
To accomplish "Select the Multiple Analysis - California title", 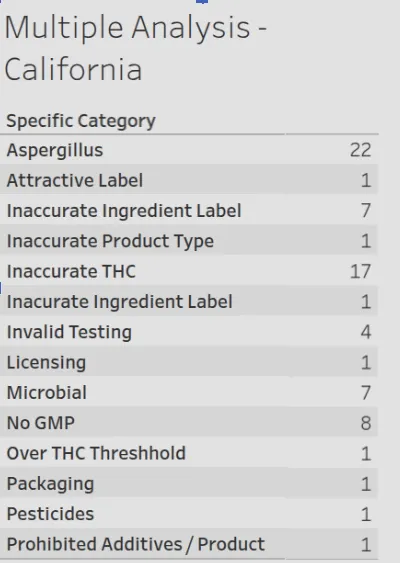I will pyautogui.click(x=135, y=48).
